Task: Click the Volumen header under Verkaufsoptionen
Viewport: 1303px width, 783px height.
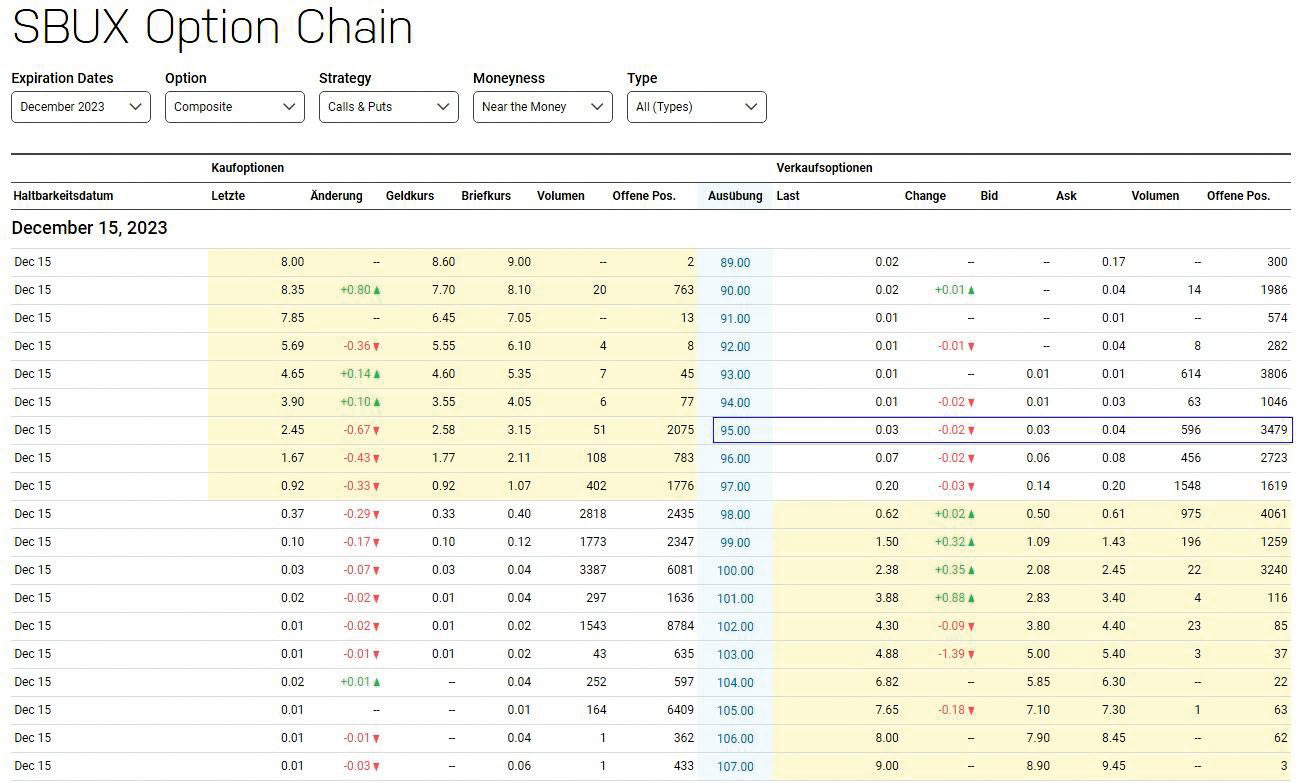Action: coord(1155,196)
